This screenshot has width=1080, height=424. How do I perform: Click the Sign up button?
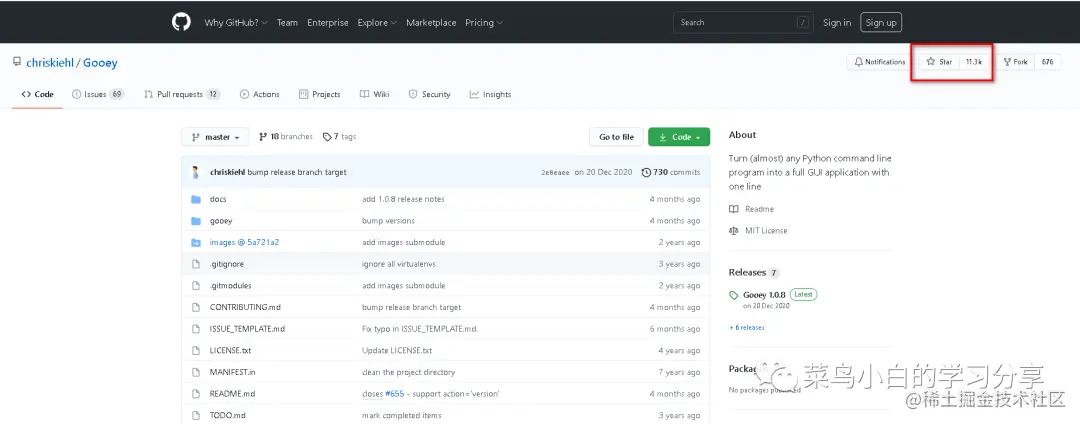click(x=881, y=23)
